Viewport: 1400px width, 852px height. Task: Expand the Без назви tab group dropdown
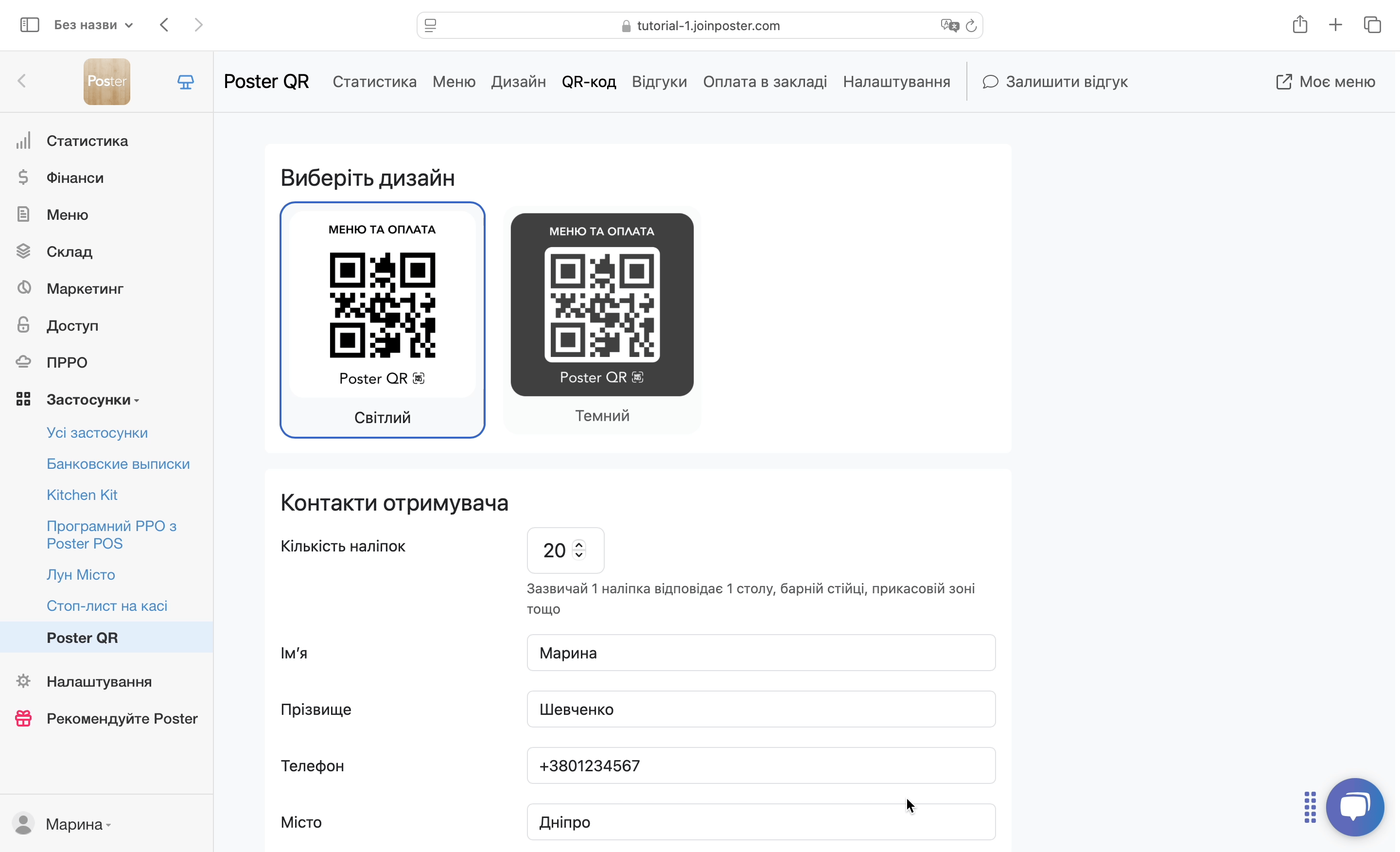[93, 25]
